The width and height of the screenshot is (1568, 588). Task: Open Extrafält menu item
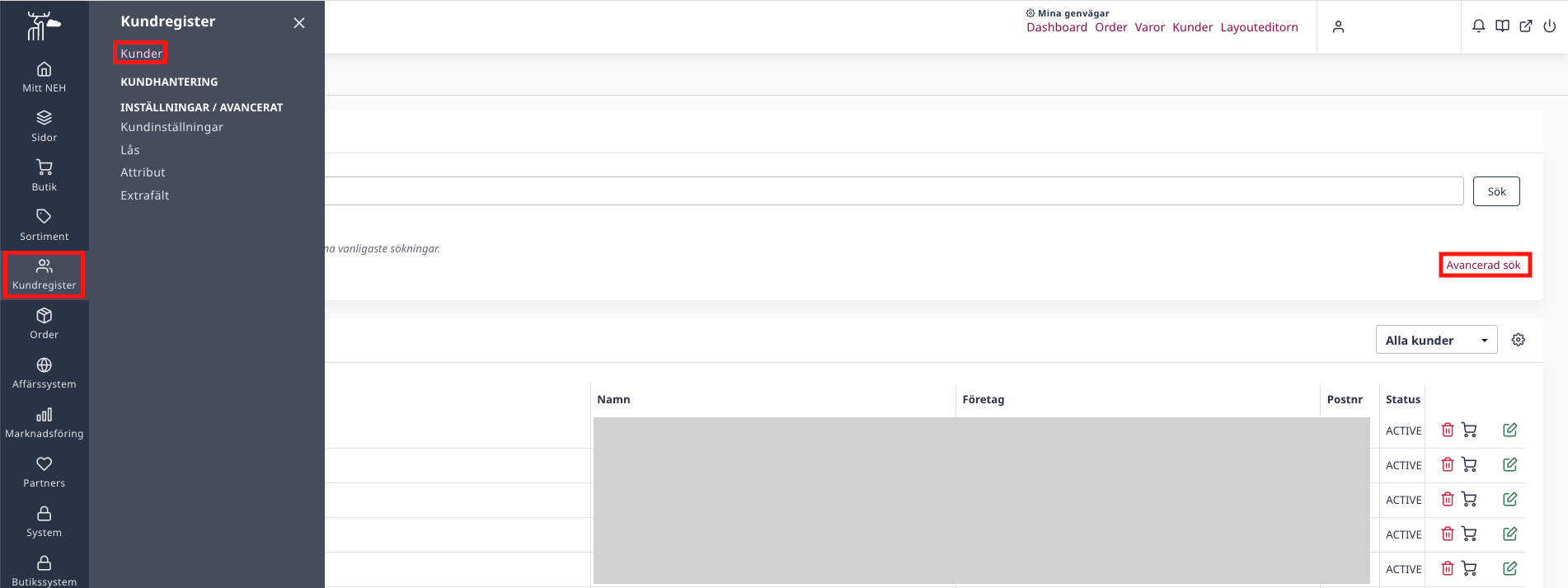tap(144, 195)
